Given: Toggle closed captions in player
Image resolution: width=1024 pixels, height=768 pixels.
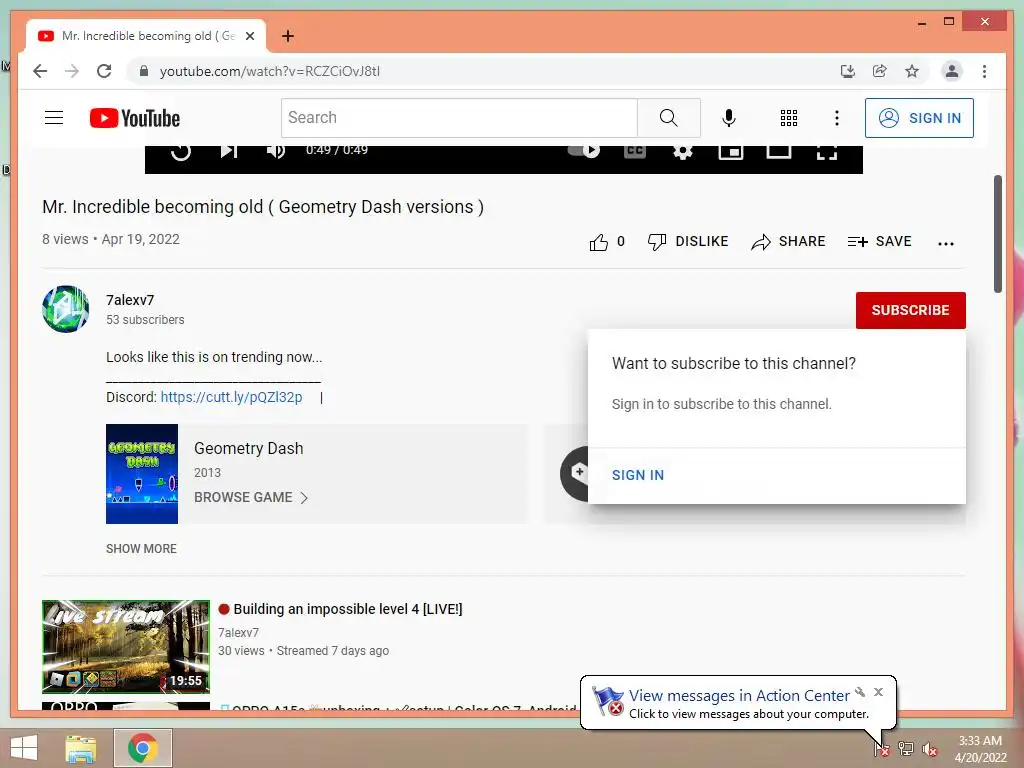Looking at the screenshot, I should [635, 151].
